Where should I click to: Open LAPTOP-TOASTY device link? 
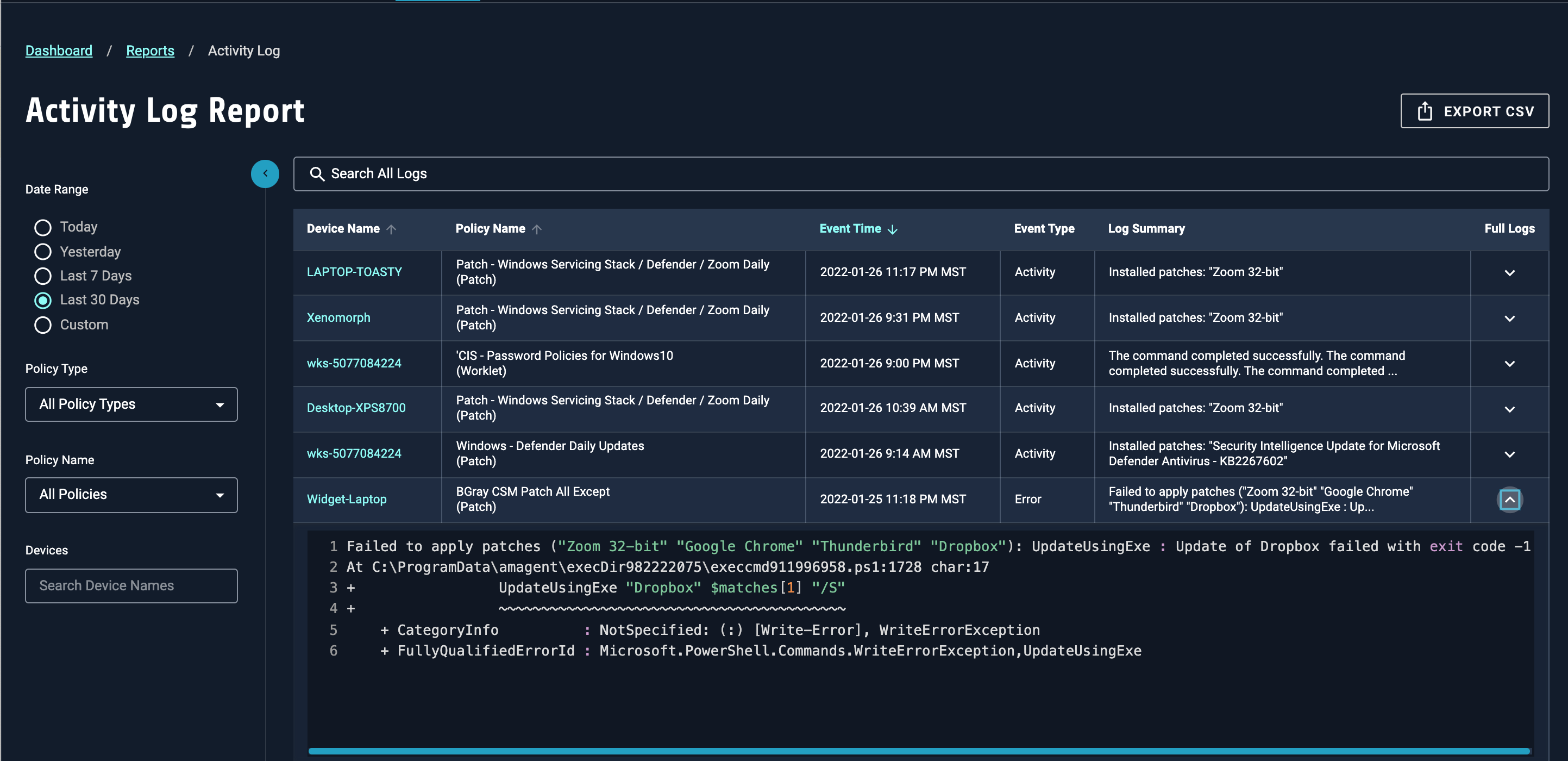point(354,272)
